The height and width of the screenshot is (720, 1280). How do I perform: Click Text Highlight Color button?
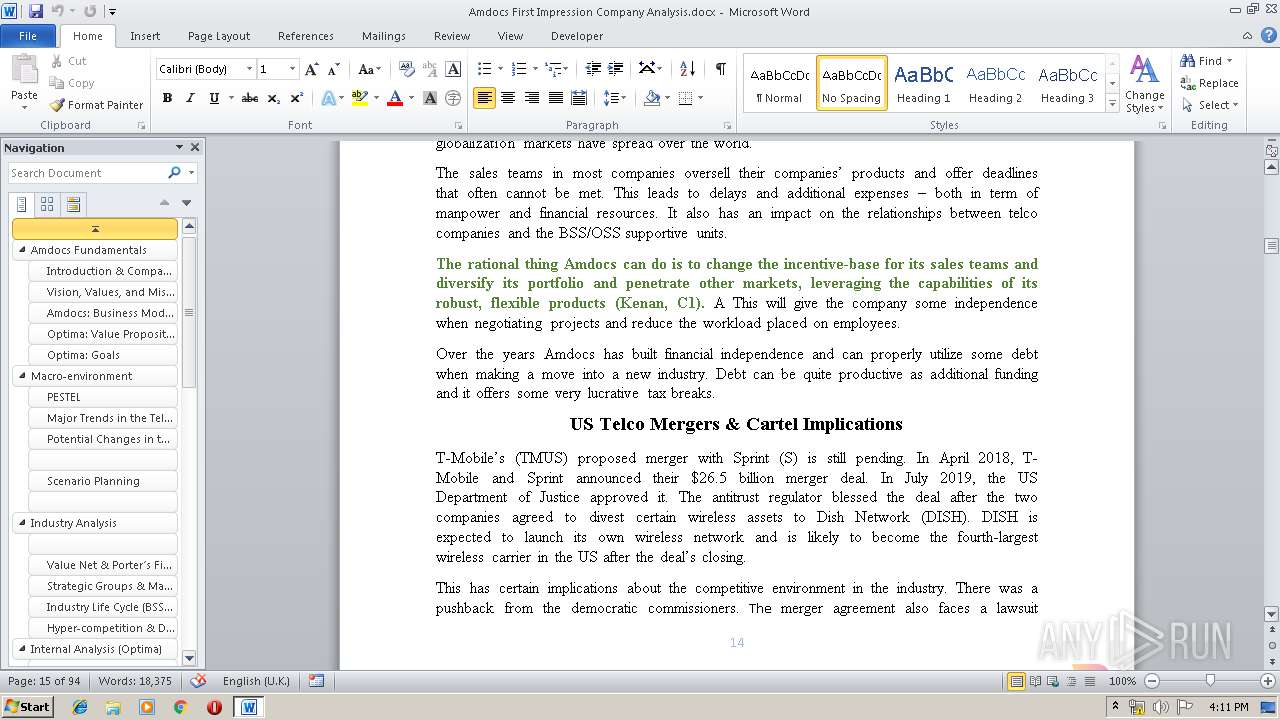360,98
